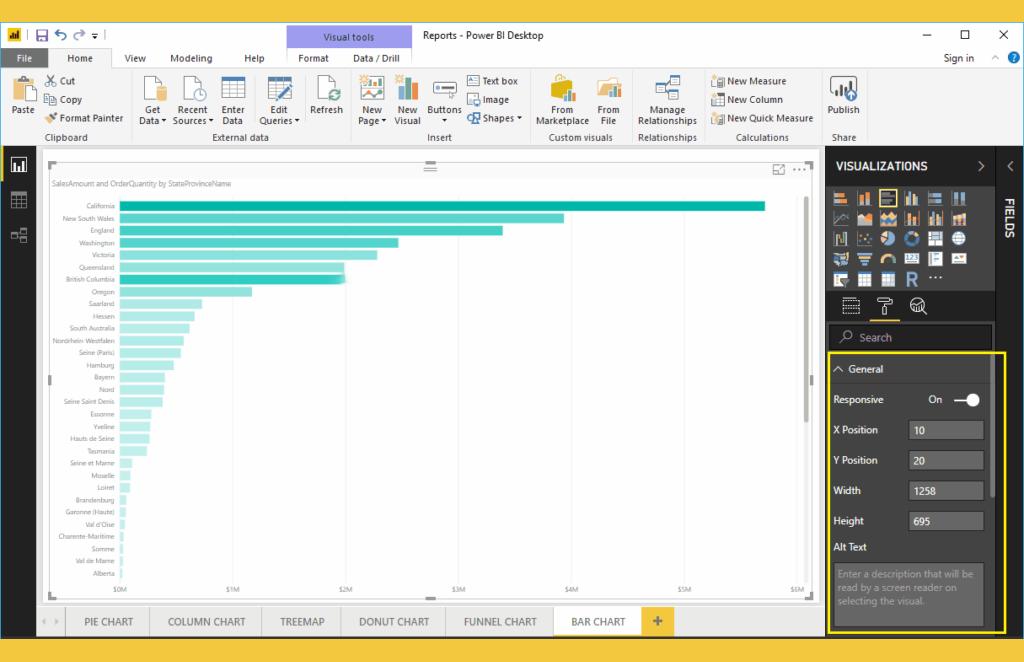Screen dimensions: 1024x662
Task: Turn off the Responsive toggle
Action: tap(966, 400)
